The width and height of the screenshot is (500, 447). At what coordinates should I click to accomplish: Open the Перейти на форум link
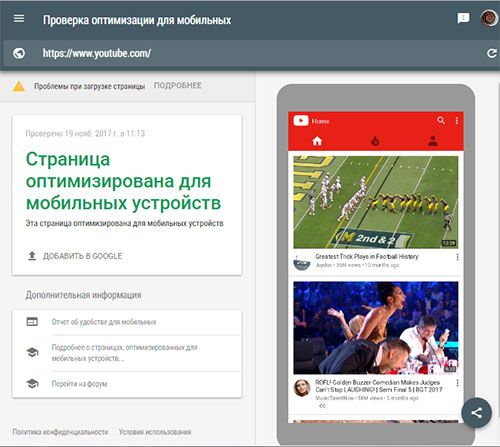(79, 384)
